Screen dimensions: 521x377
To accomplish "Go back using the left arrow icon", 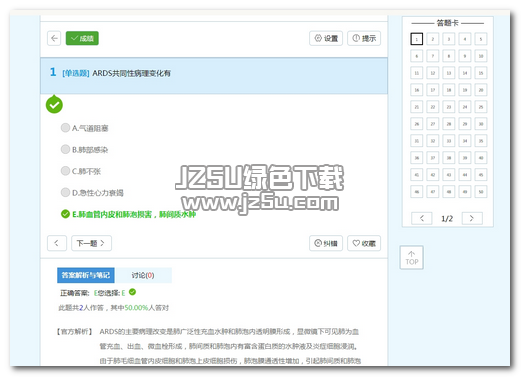I will (x=54, y=38).
